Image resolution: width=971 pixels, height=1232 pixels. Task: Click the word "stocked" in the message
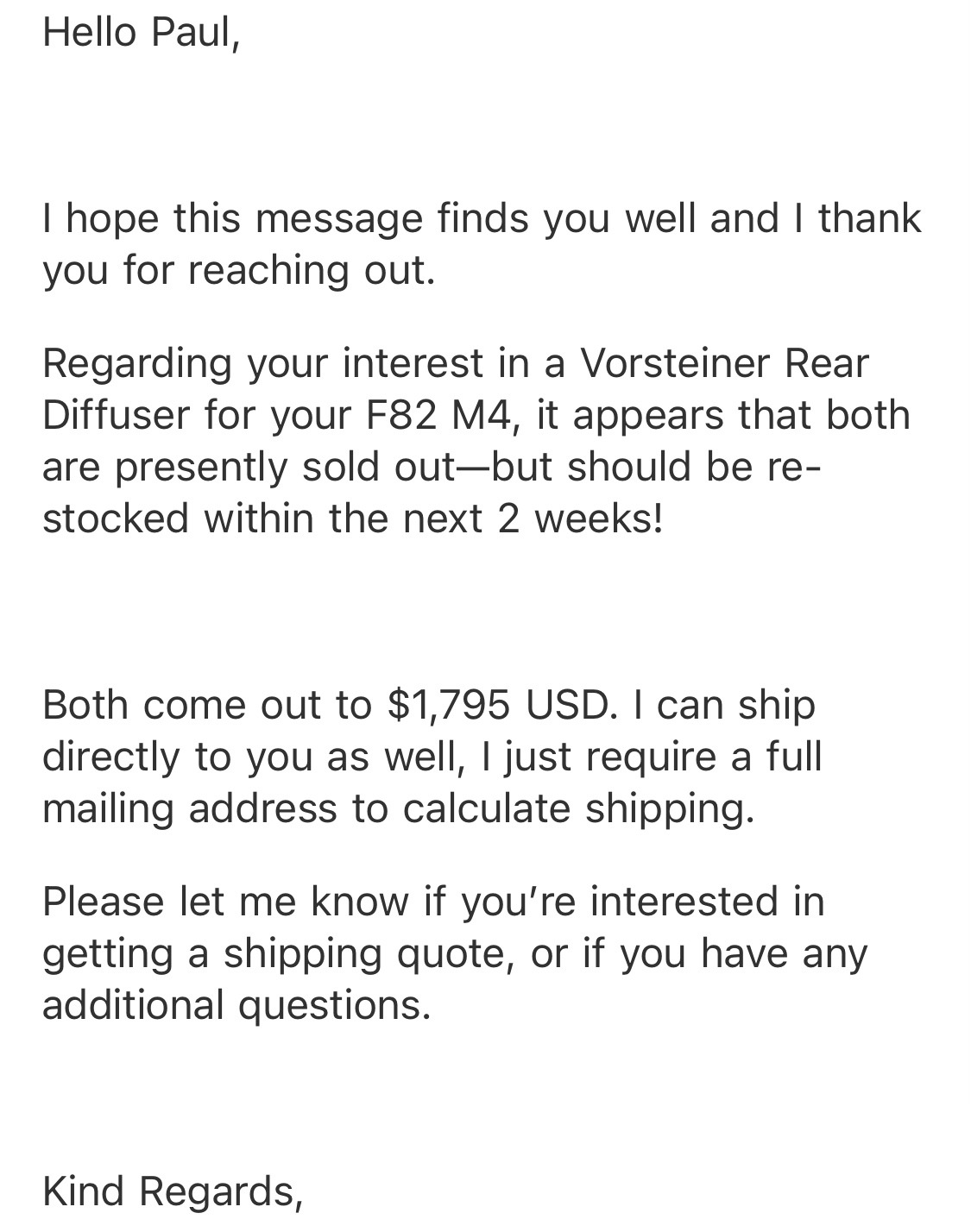(x=116, y=519)
